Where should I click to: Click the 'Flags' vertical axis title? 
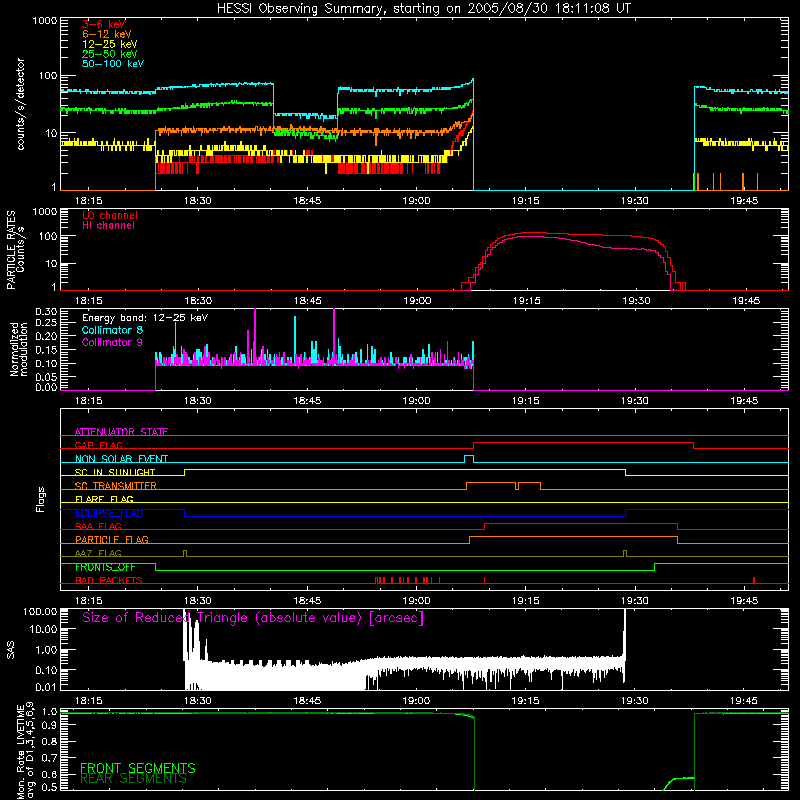pos(41,499)
